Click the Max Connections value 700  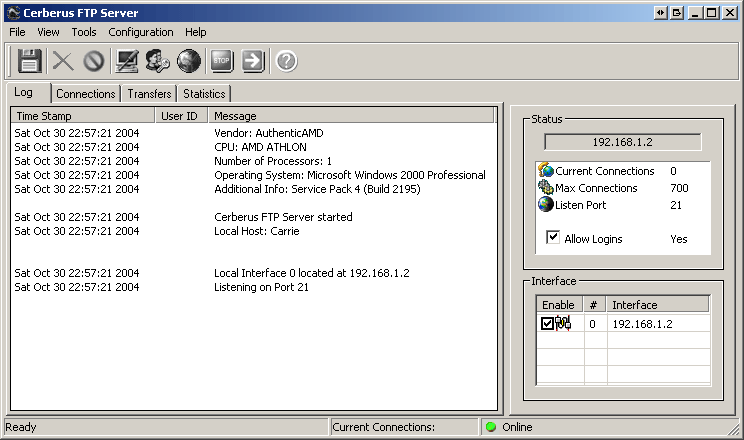pyautogui.click(x=679, y=188)
